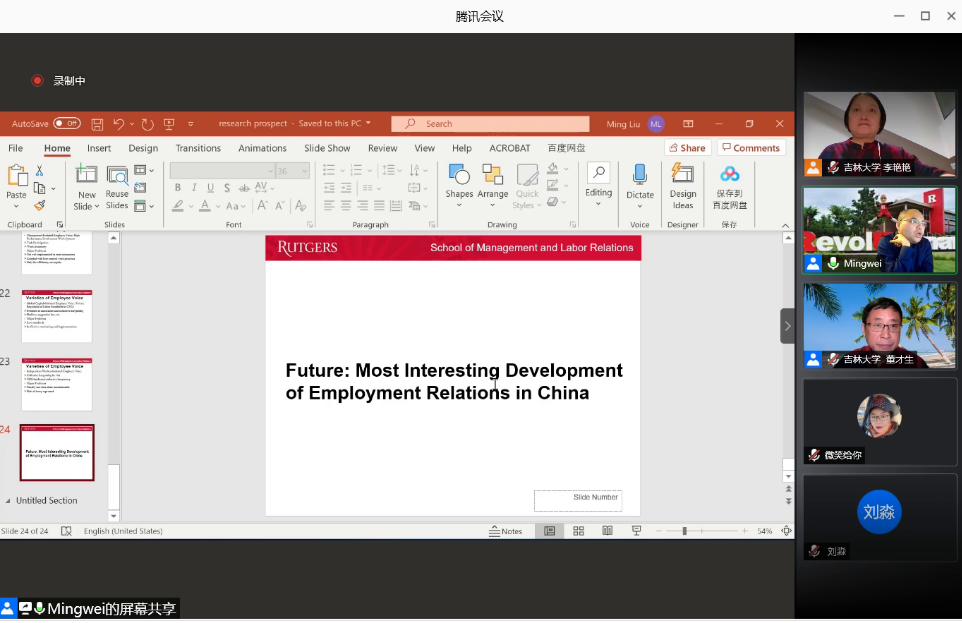Click the Share button

tap(686, 148)
